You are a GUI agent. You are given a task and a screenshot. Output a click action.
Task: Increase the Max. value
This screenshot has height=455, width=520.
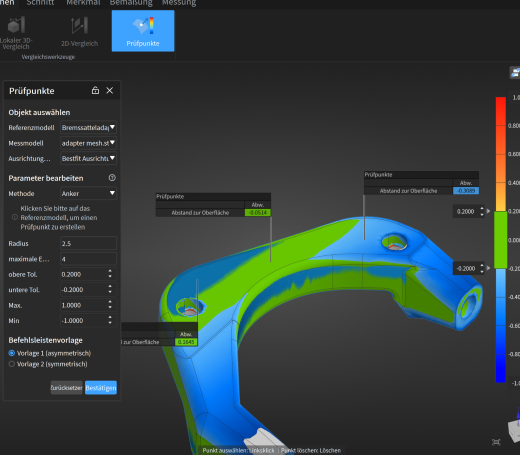110,302
